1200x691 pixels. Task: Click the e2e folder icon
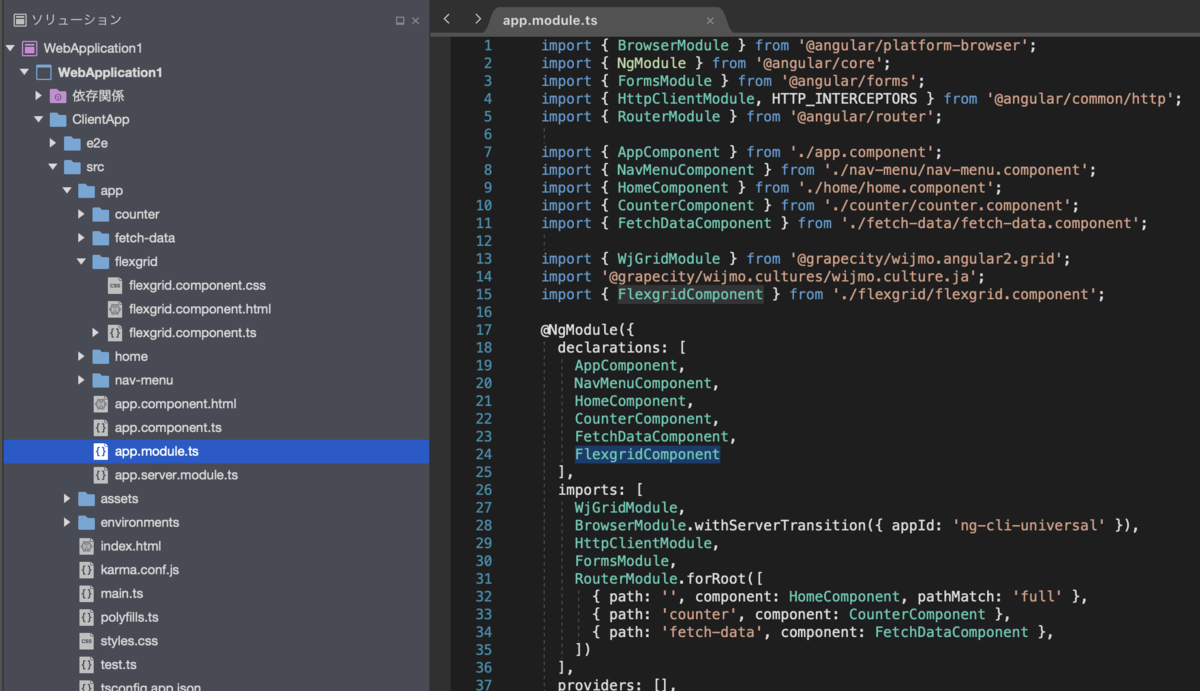pos(72,143)
